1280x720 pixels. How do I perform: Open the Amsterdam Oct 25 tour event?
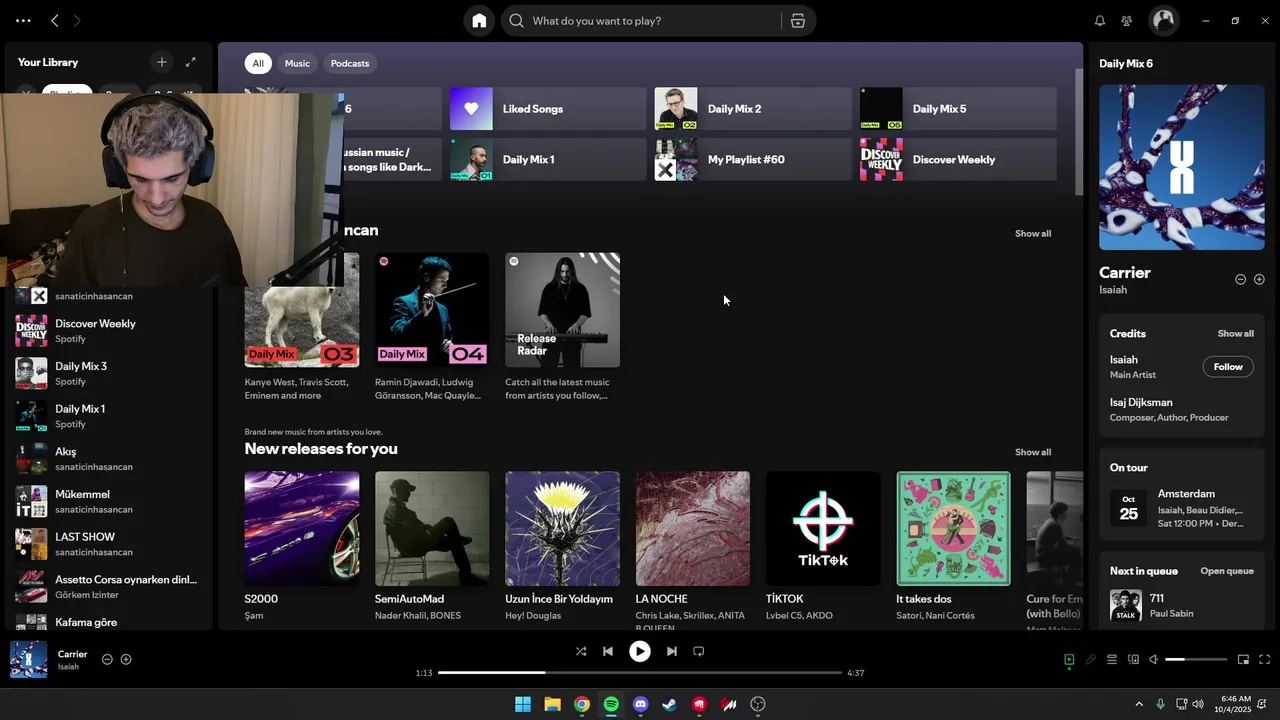coord(1182,508)
